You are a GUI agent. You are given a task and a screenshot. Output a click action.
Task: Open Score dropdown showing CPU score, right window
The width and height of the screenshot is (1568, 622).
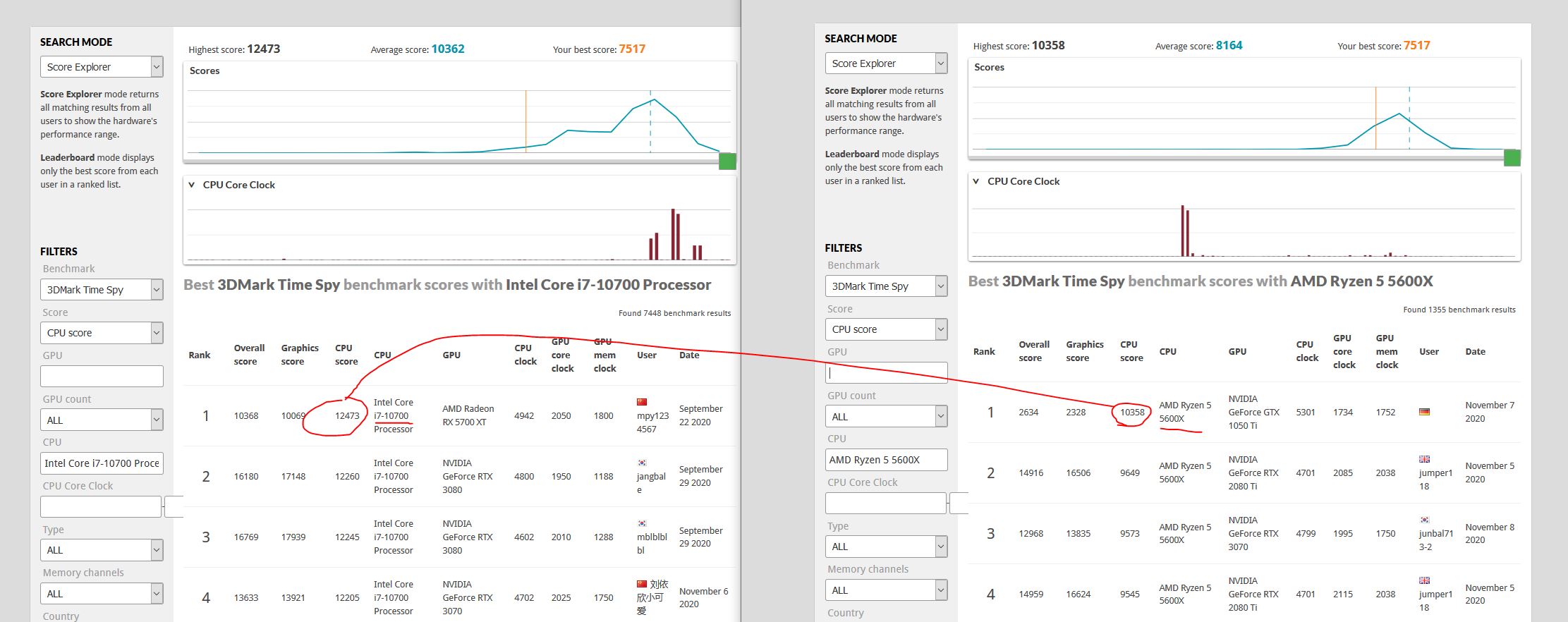886,329
